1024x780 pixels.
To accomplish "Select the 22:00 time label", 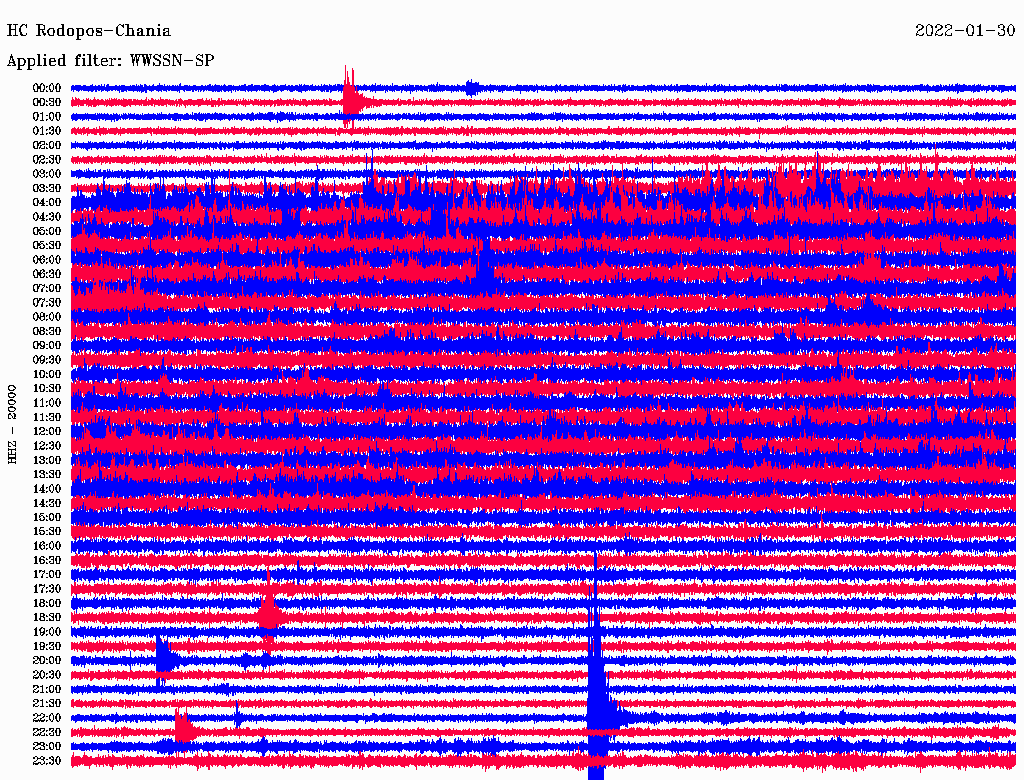I will (46, 718).
